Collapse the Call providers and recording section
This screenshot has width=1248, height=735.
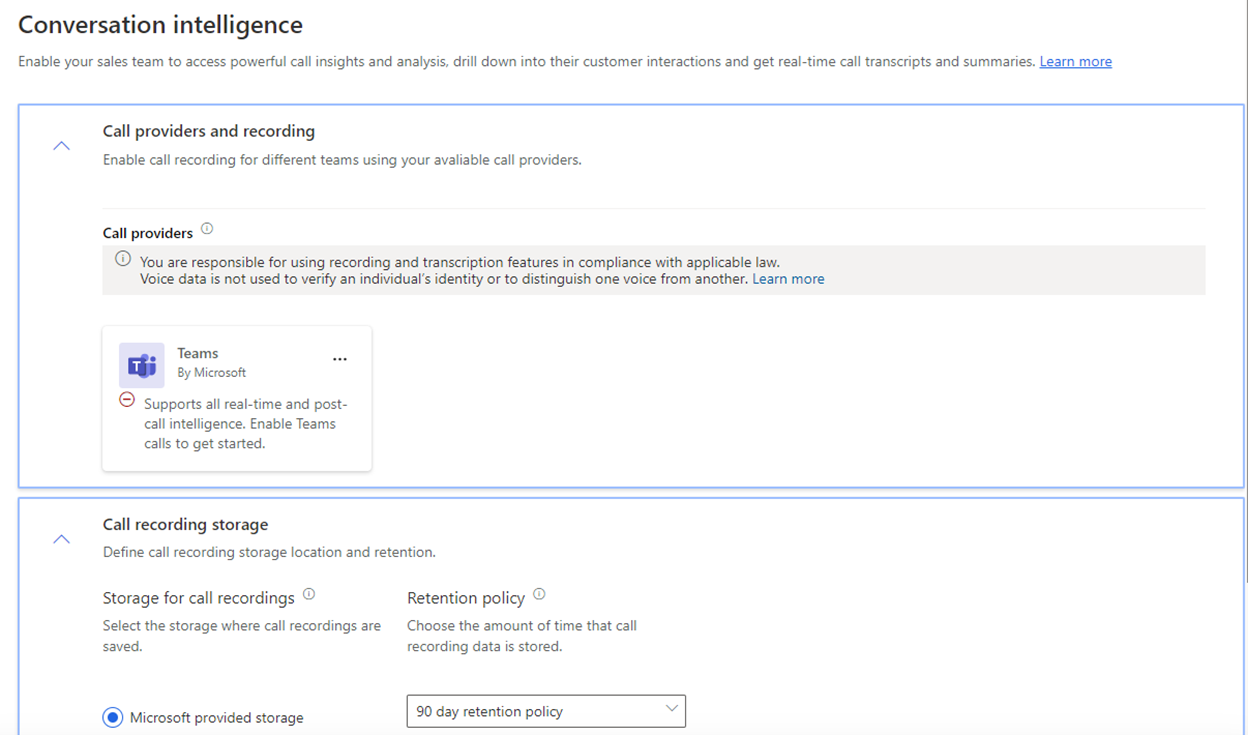coord(62,145)
